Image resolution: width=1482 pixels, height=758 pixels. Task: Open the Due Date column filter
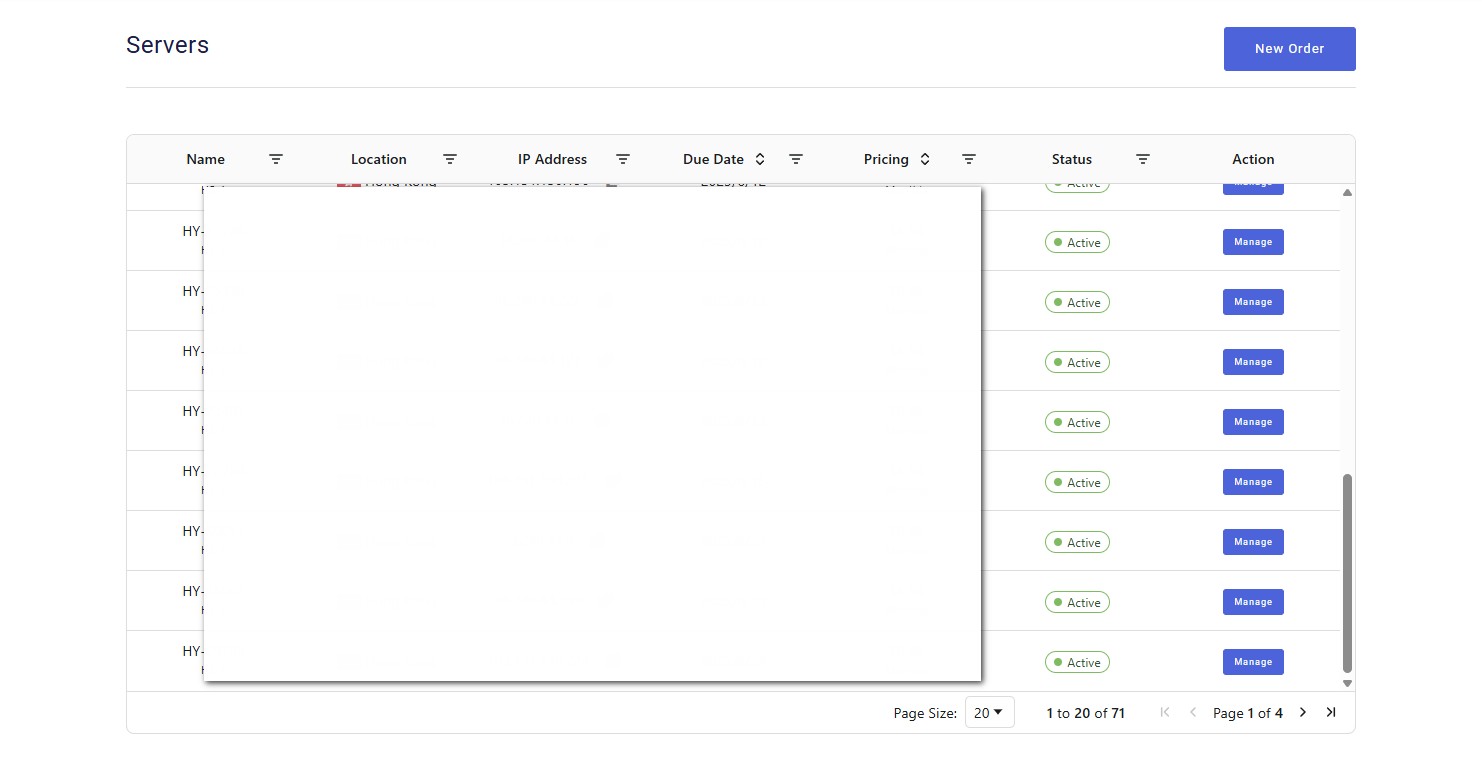click(796, 159)
